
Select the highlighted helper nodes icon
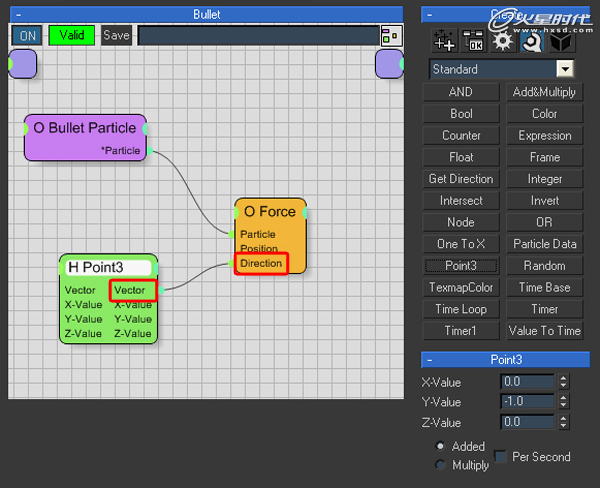(x=532, y=41)
